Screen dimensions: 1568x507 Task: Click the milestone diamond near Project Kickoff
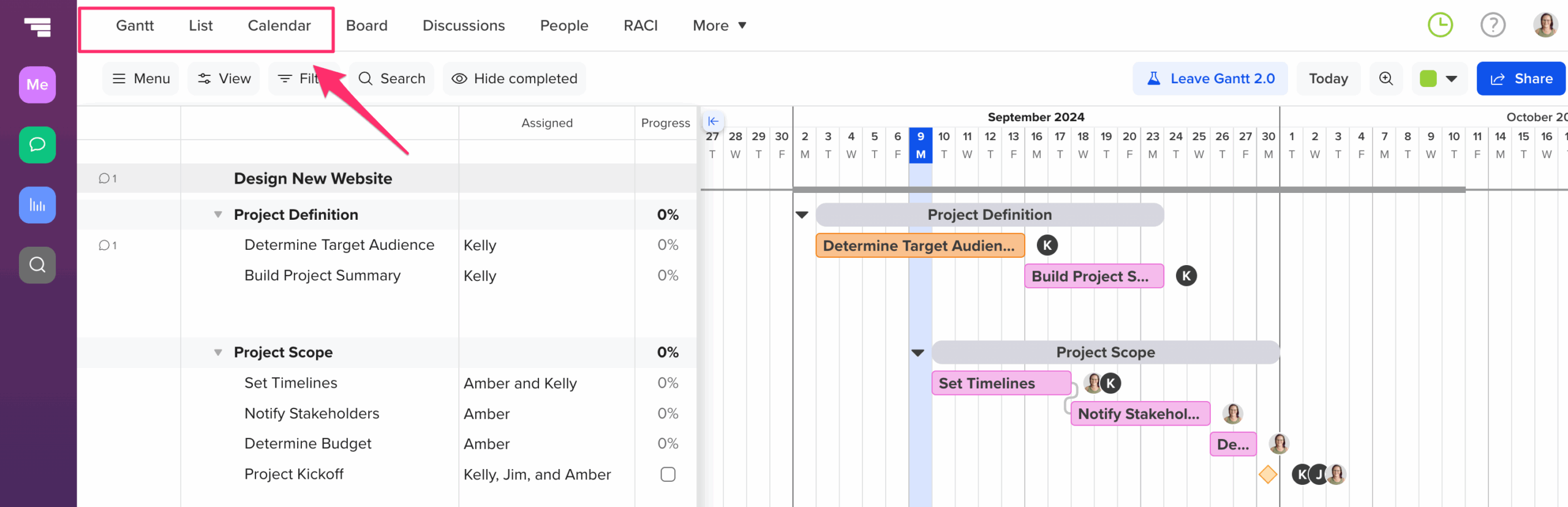(x=1268, y=474)
